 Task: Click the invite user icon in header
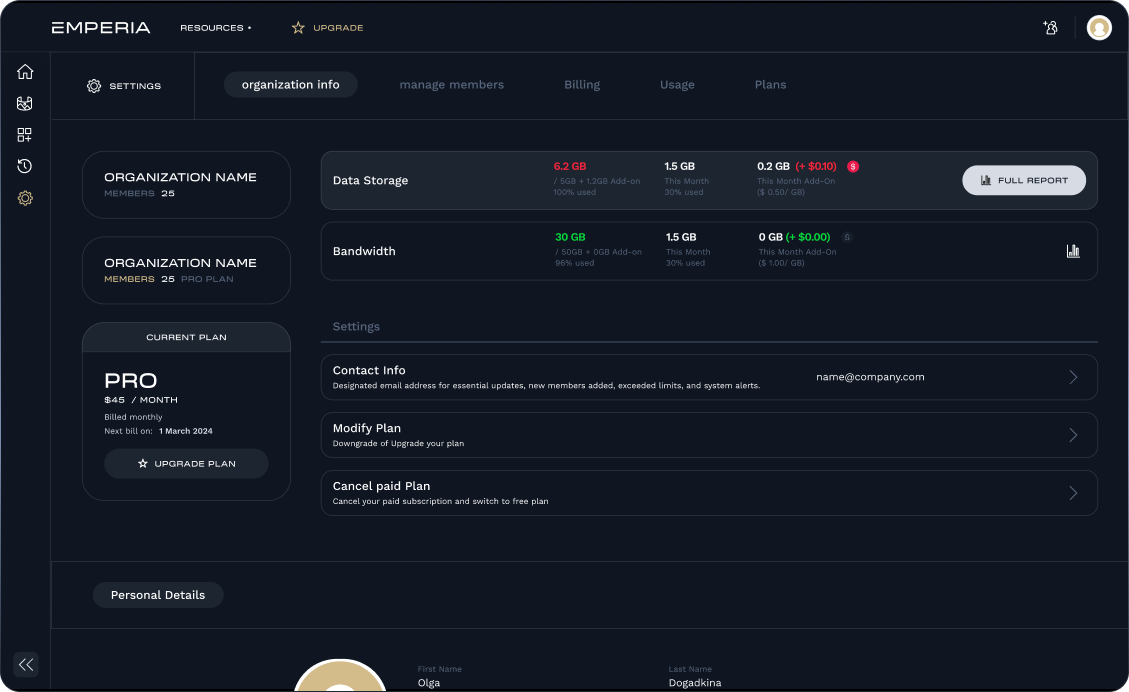coord(1050,28)
